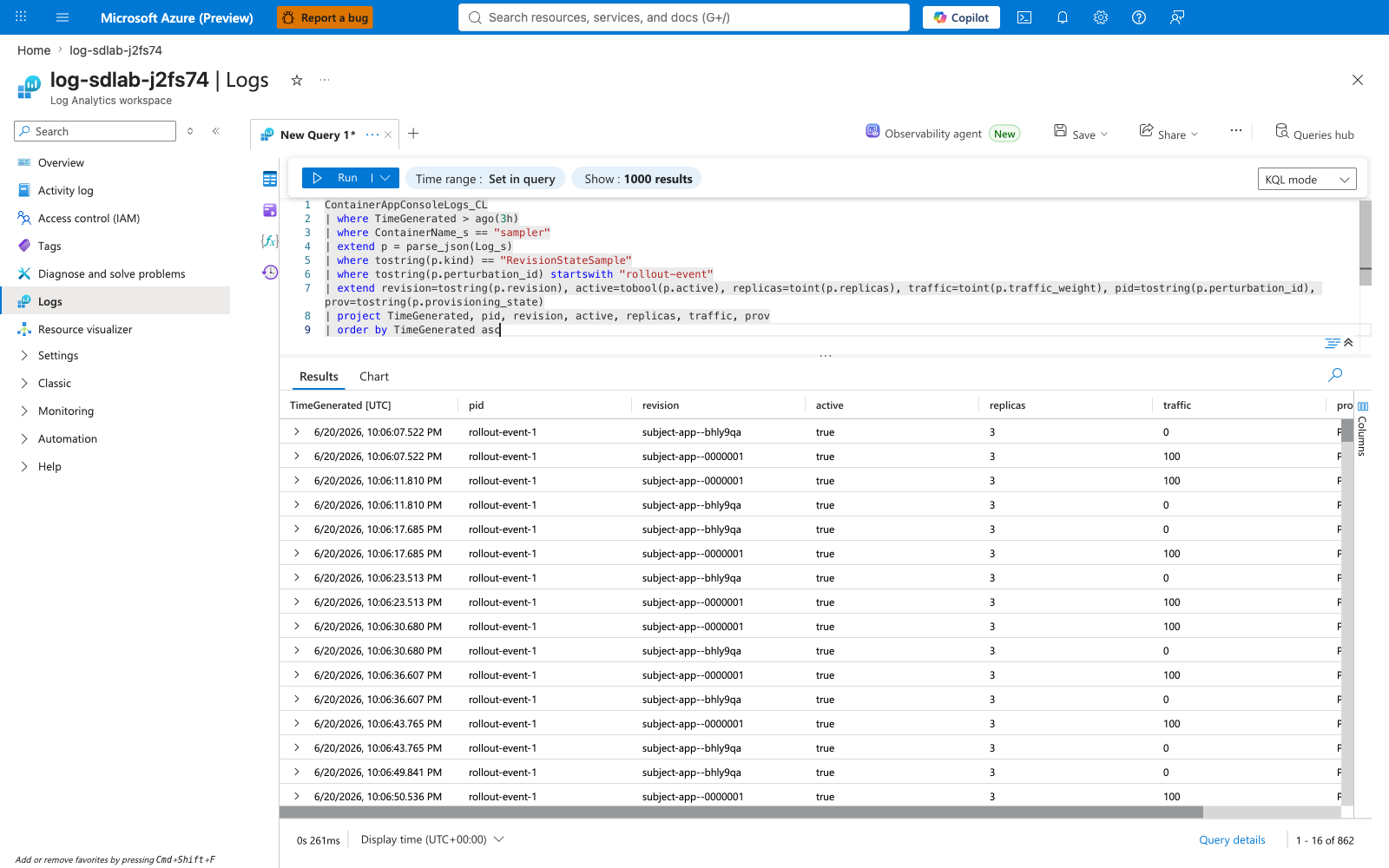Image resolution: width=1389 pixels, height=868 pixels.
Task: Search within results using magnifier icon
Action: coord(1335,375)
